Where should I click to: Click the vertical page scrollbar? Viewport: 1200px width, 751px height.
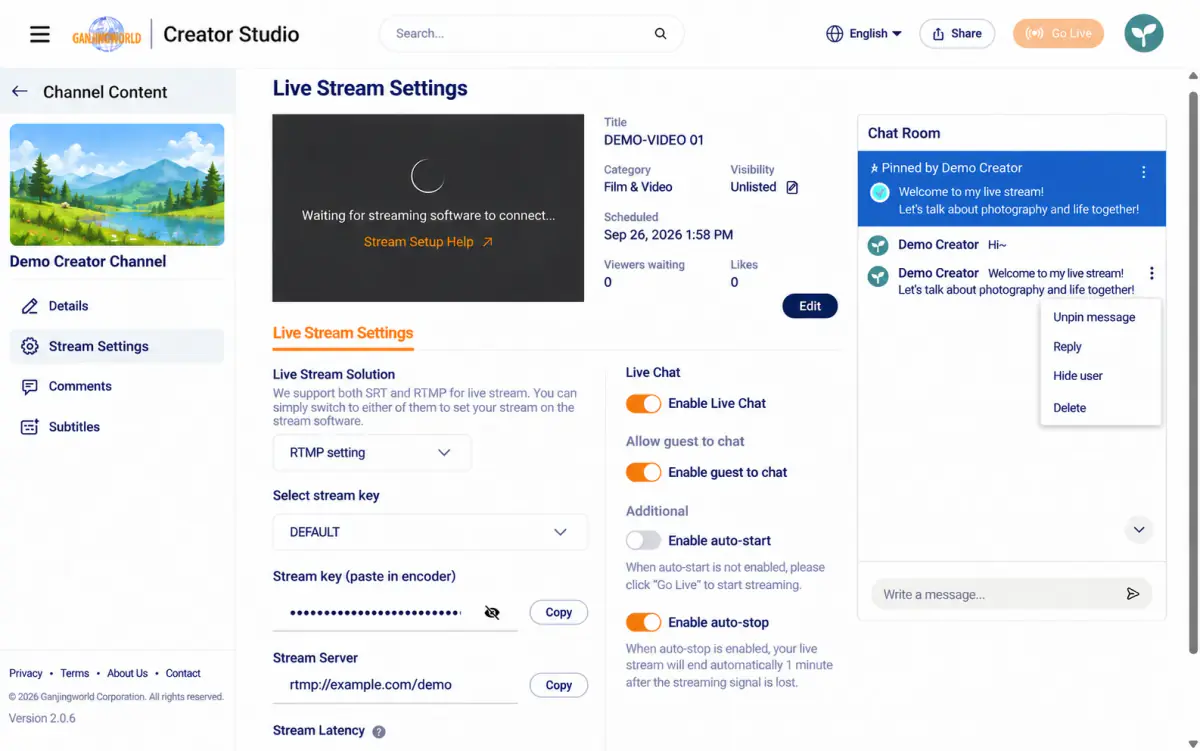point(1192,372)
